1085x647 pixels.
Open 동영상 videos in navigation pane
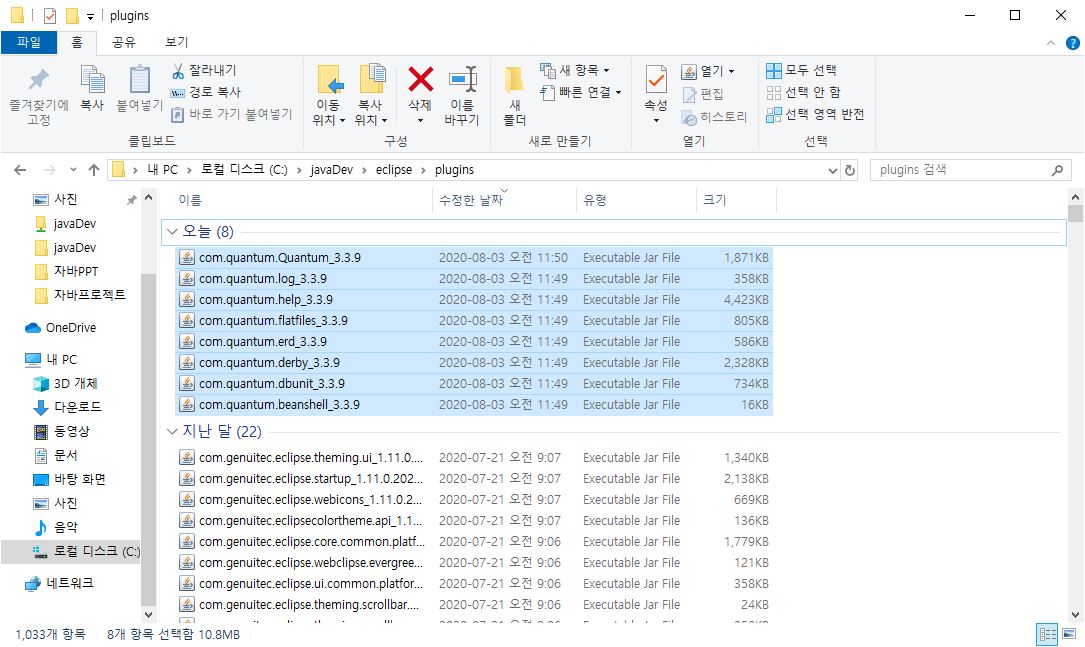[62, 431]
